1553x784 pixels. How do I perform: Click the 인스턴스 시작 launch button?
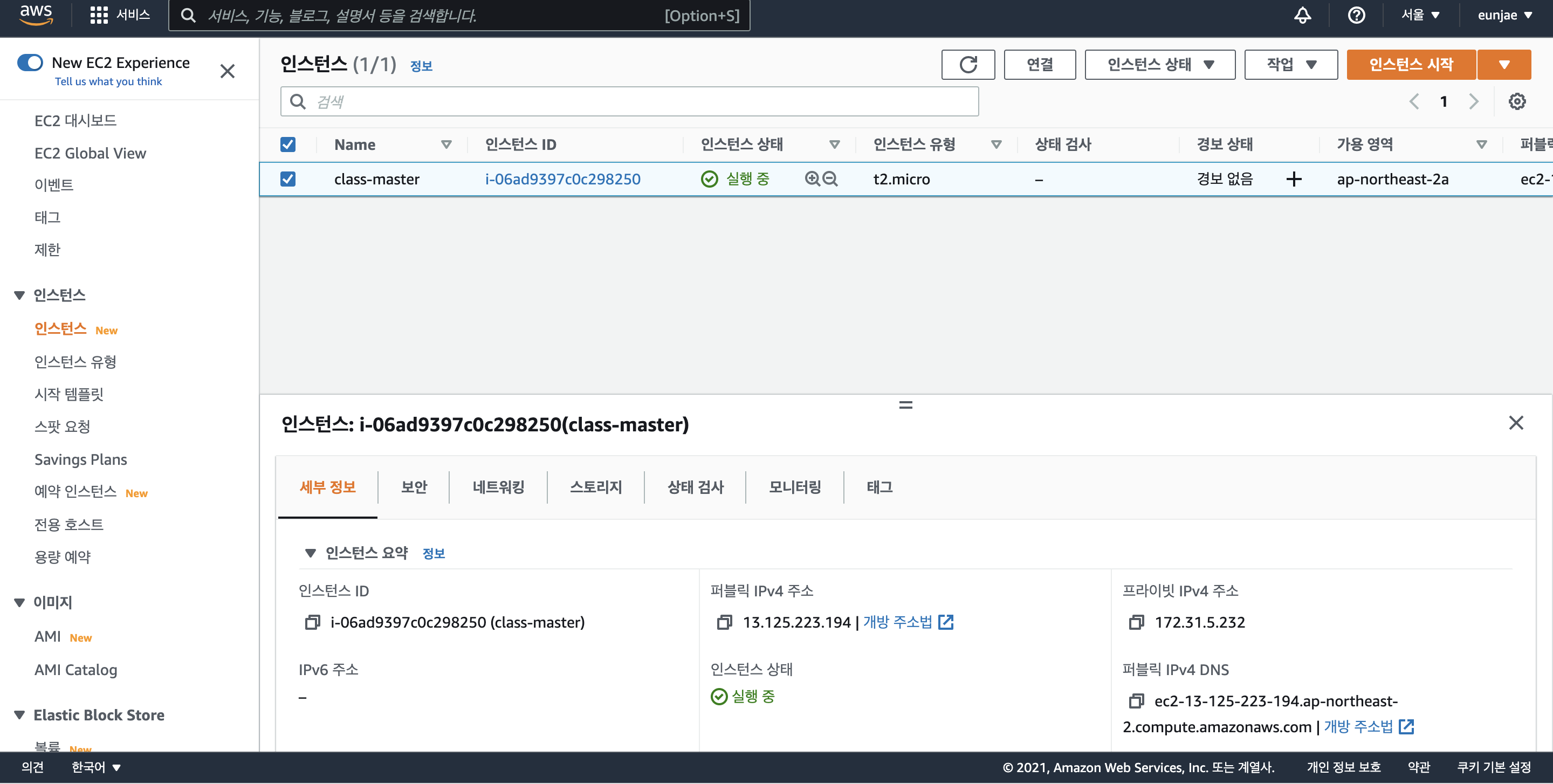1411,65
